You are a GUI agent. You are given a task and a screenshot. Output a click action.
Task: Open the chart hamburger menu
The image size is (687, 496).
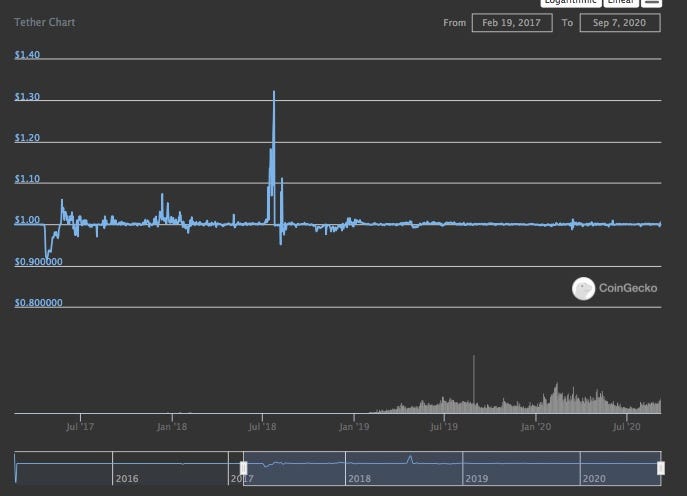pos(652,3)
